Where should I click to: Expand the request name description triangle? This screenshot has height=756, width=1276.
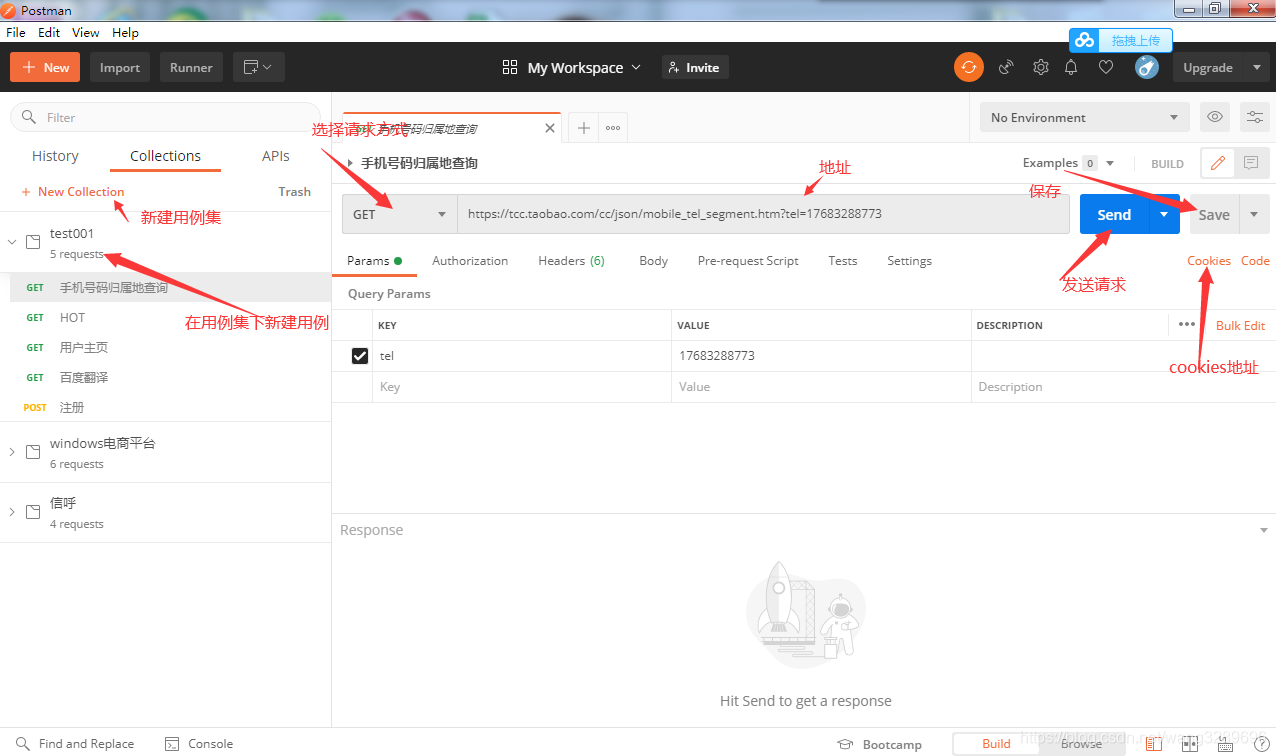tap(350, 163)
